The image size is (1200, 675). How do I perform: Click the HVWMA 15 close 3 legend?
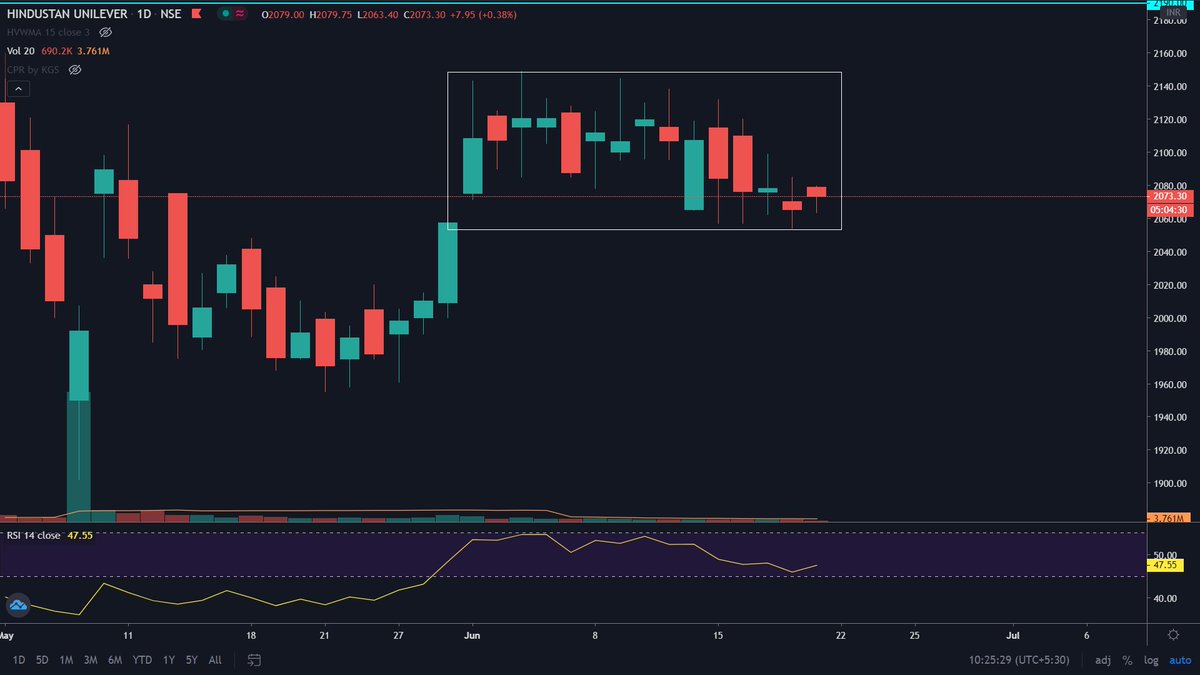coord(48,33)
